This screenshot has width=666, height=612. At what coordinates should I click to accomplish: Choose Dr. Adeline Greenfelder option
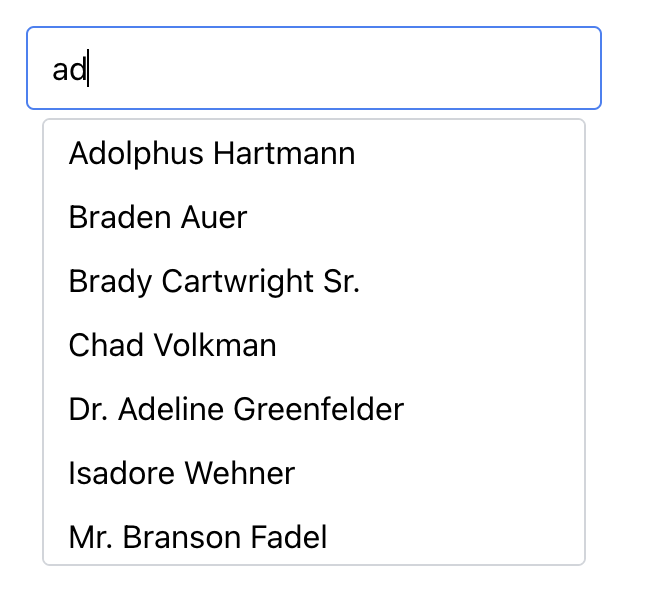(x=236, y=410)
